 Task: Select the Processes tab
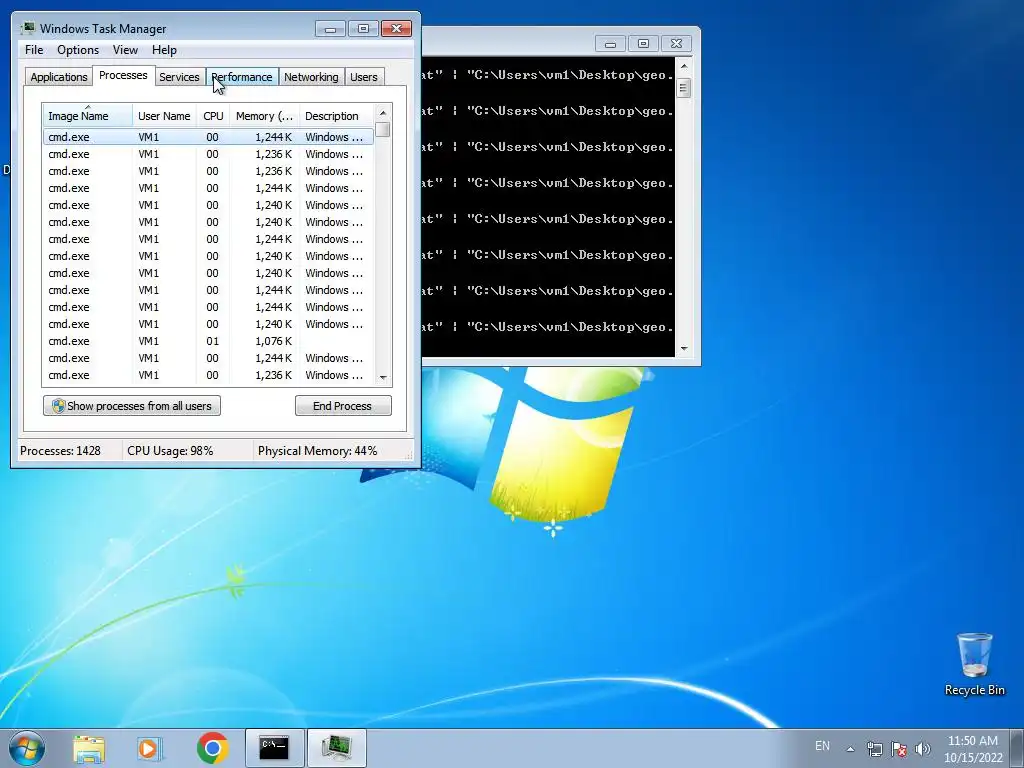pyautogui.click(x=123, y=75)
